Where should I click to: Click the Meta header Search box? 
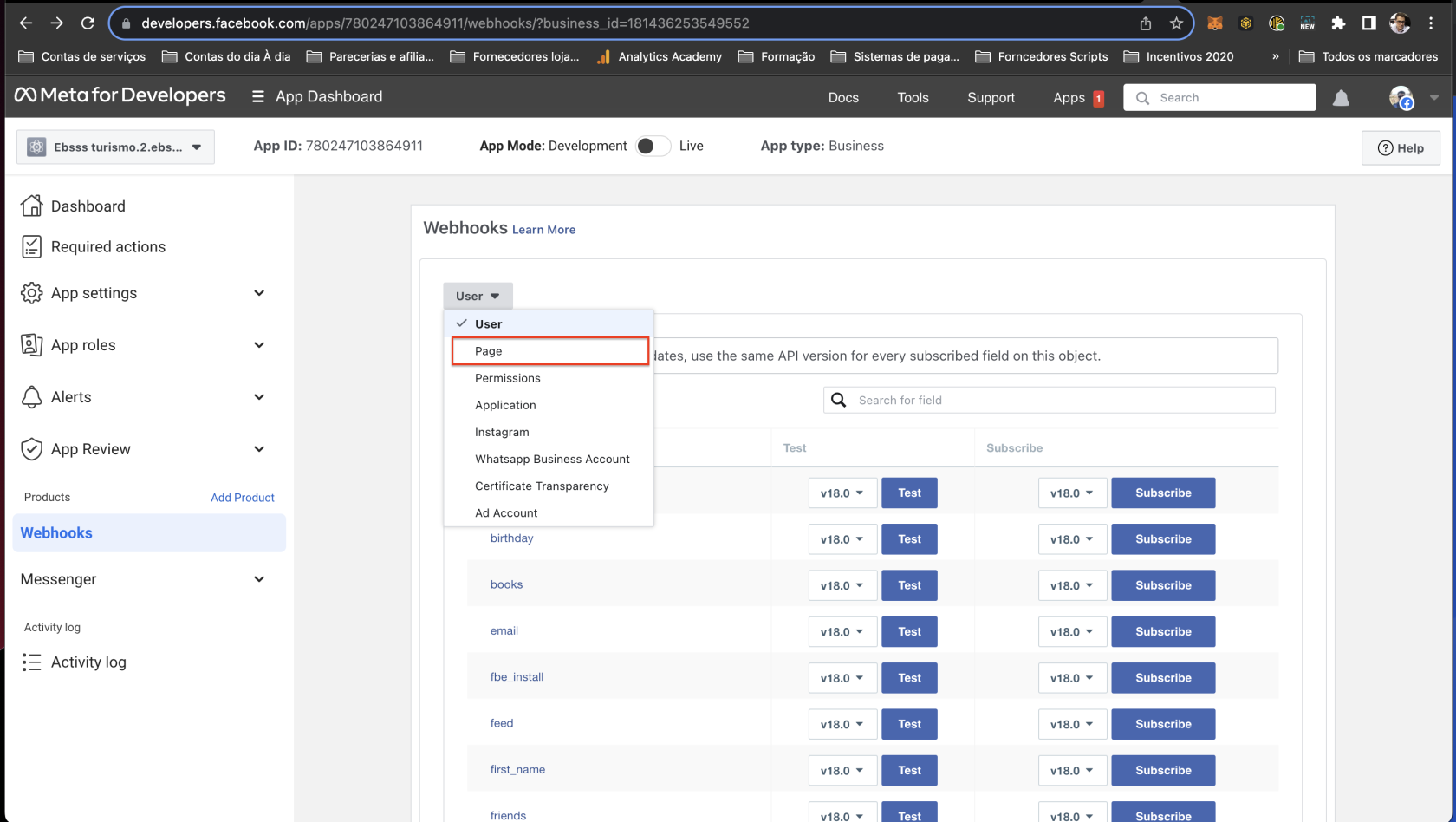click(x=1219, y=97)
